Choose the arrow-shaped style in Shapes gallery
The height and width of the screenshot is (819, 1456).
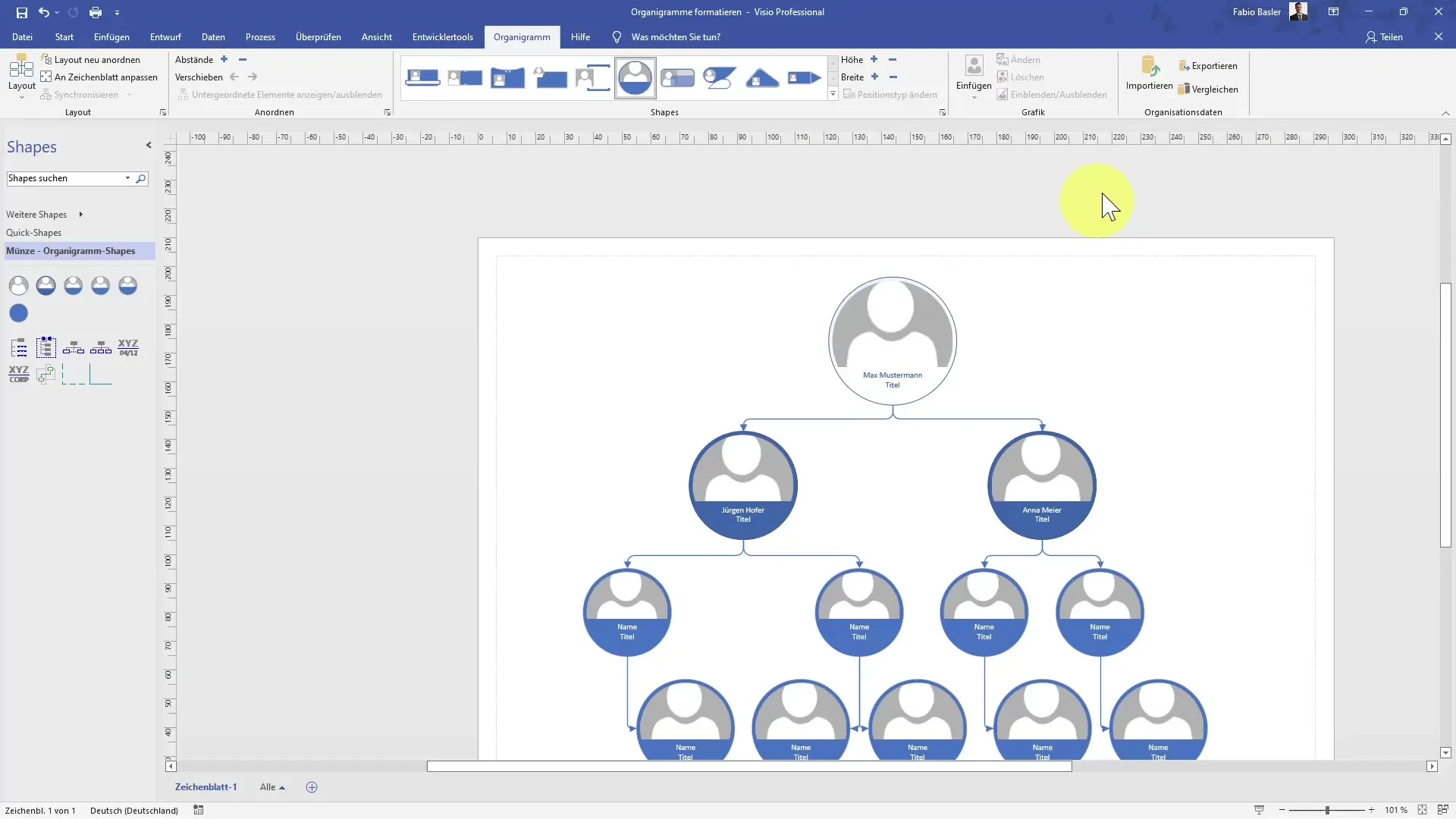(x=805, y=77)
